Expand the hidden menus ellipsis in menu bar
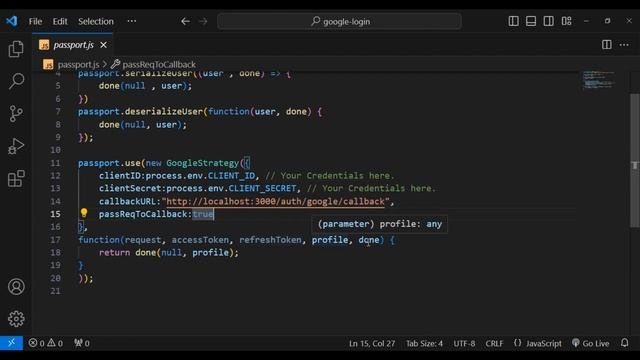Image resolution: width=640 pixels, height=360 pixels. click(131, 21)
